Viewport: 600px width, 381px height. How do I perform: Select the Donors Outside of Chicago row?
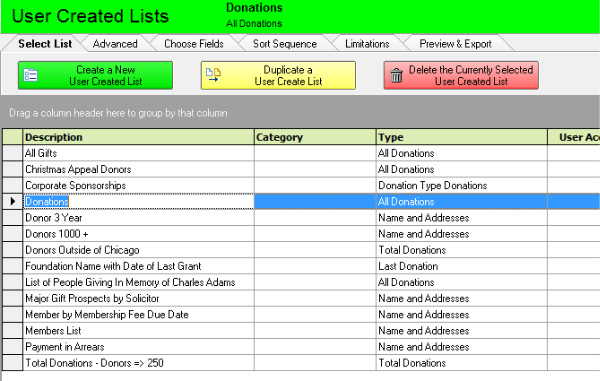click(x=300, y=250)
